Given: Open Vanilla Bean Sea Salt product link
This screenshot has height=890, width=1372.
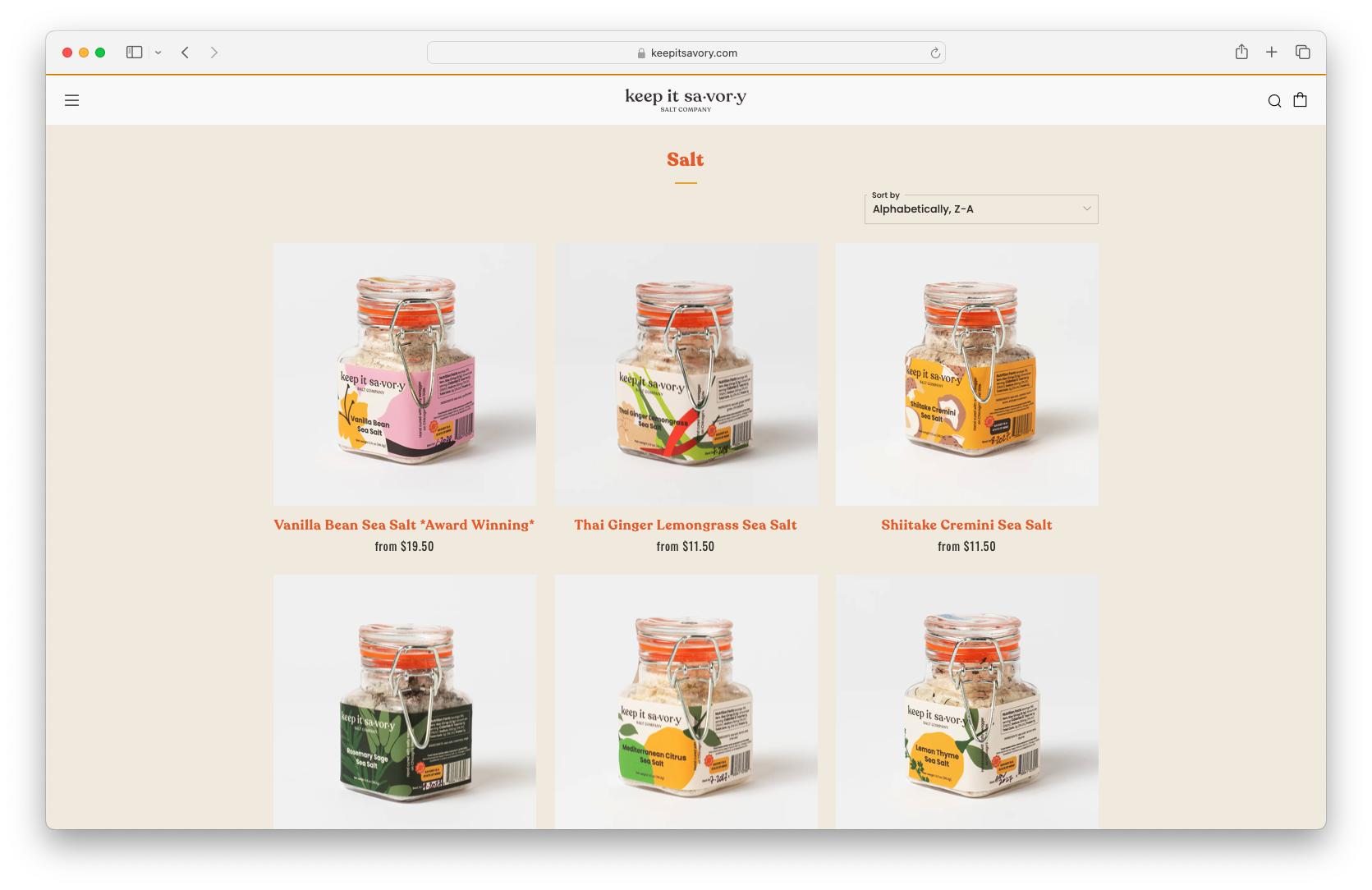Looking at the screenshot, I should [404, 525].
